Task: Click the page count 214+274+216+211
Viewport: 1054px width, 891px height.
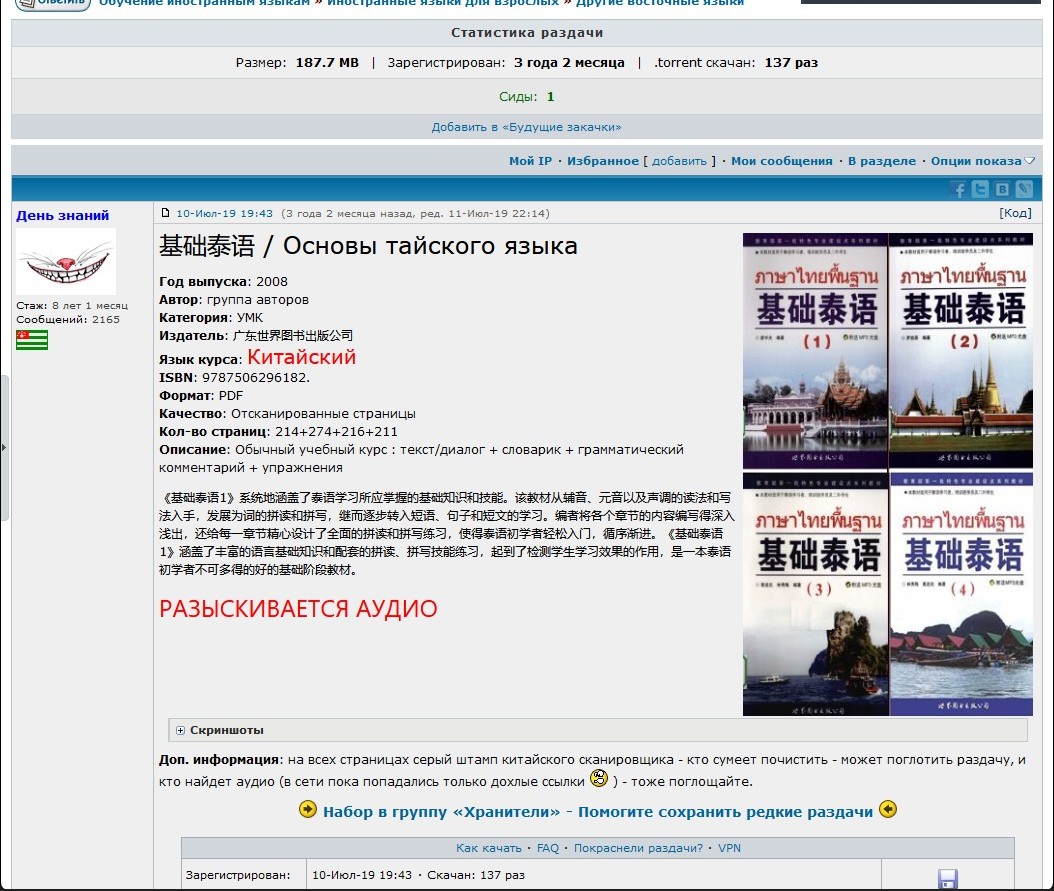Action: coord(336,431)
